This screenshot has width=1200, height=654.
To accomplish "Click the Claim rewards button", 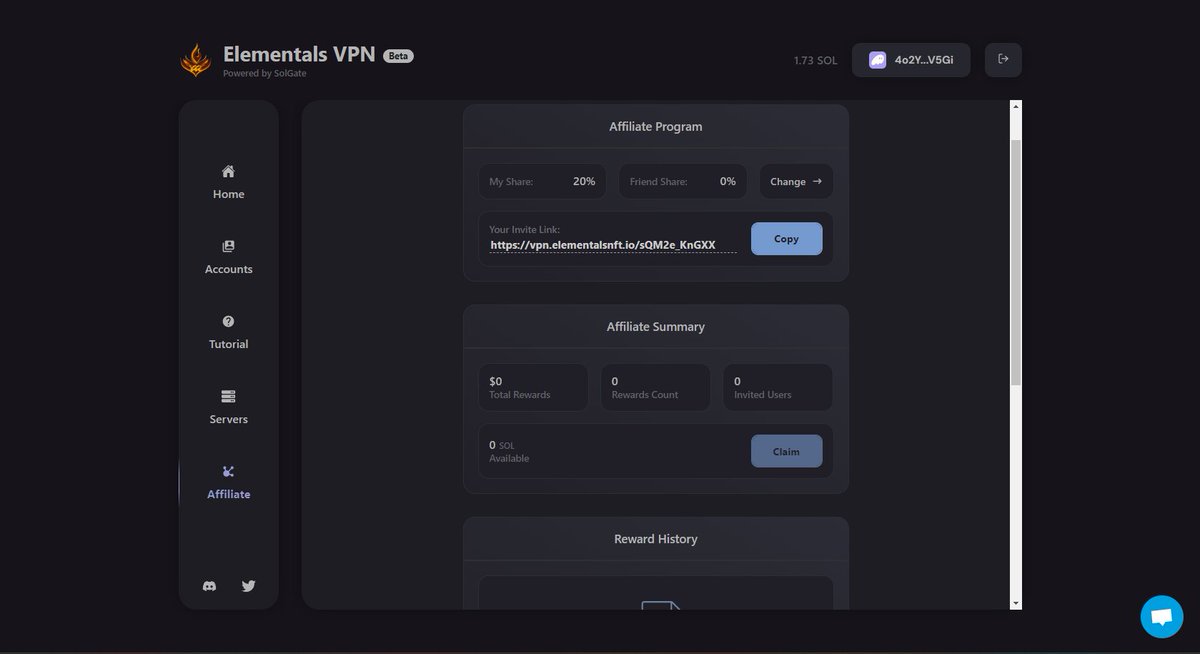I will click(x=787, y=451).
